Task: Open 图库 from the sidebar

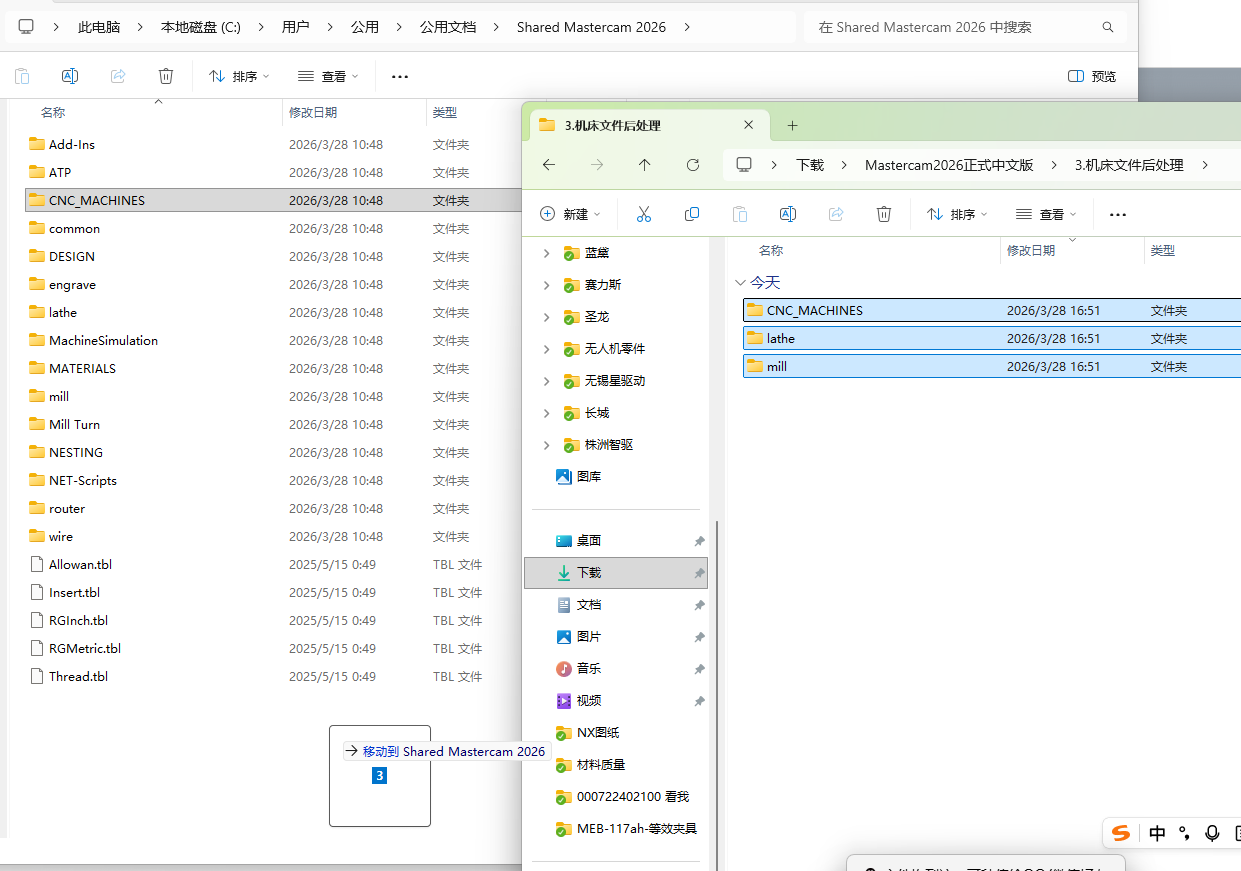Action: coord(588,476)
